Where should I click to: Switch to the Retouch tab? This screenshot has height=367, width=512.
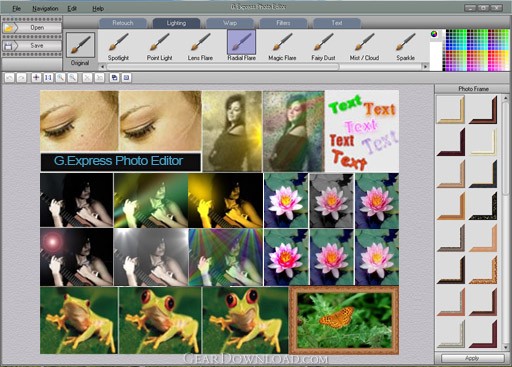pos(123,23)
